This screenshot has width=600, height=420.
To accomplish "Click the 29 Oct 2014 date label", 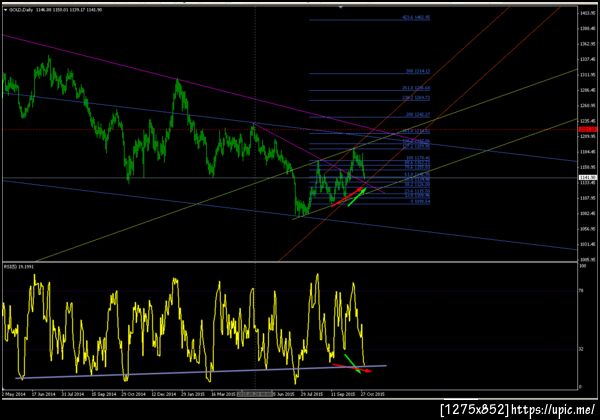I will pos(134,394).
